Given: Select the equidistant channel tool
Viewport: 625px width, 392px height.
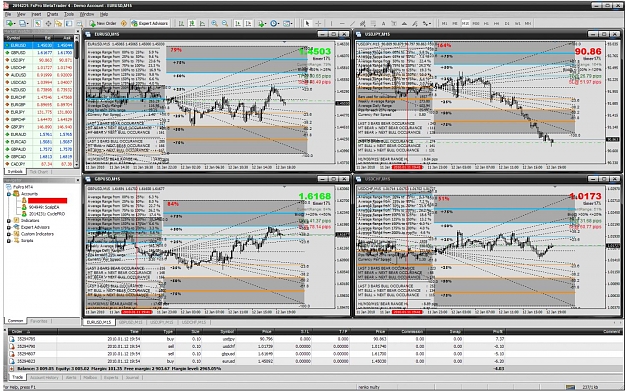Looking at the screenshot, I should 362,24.
